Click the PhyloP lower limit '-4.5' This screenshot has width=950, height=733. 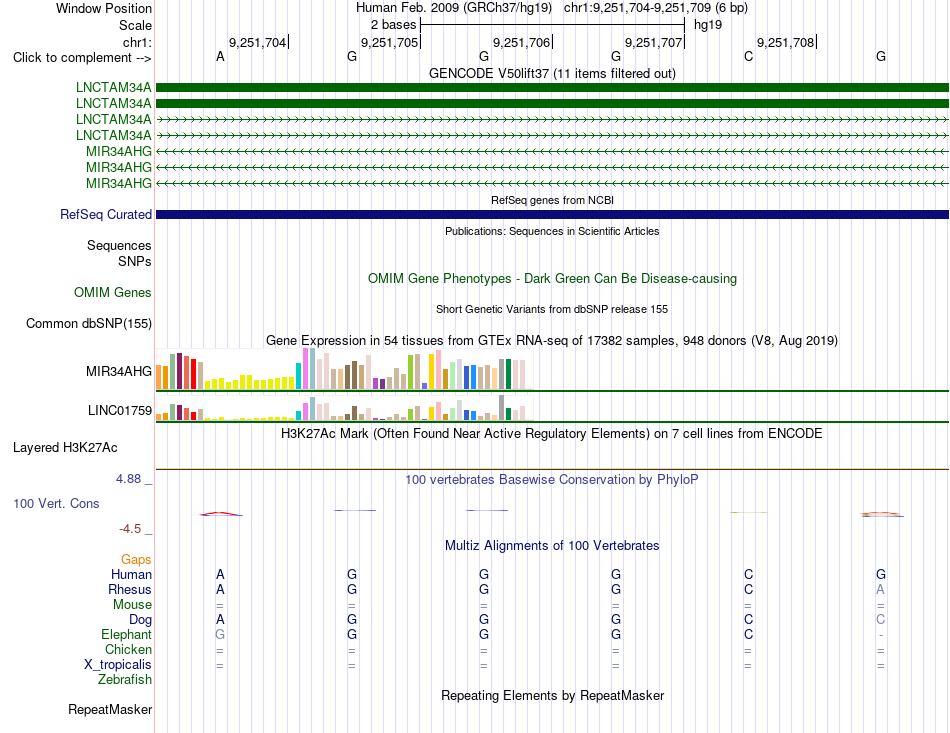(x=130, y=529)
